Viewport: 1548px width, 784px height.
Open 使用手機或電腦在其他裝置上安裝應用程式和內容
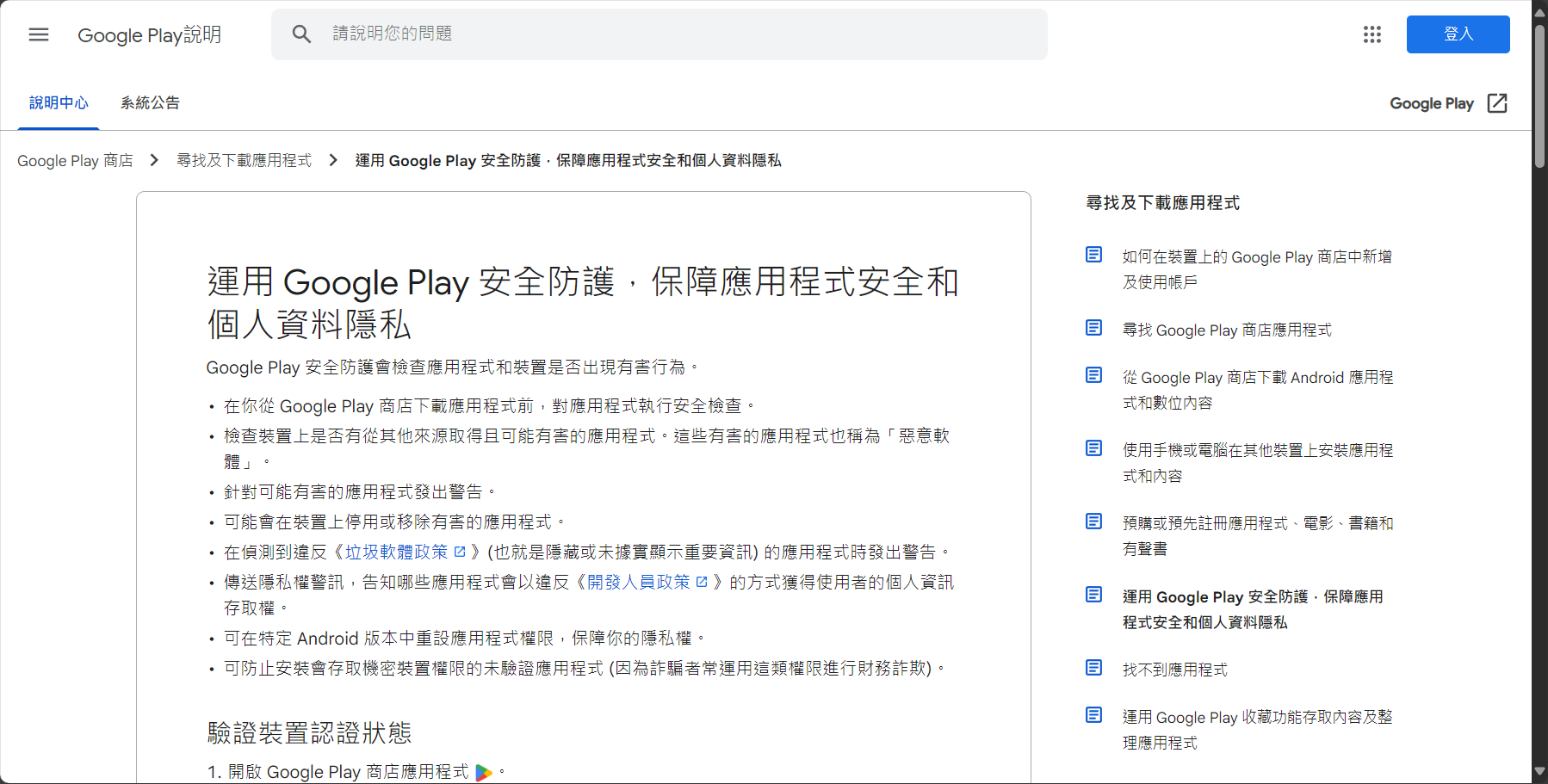1257,463
